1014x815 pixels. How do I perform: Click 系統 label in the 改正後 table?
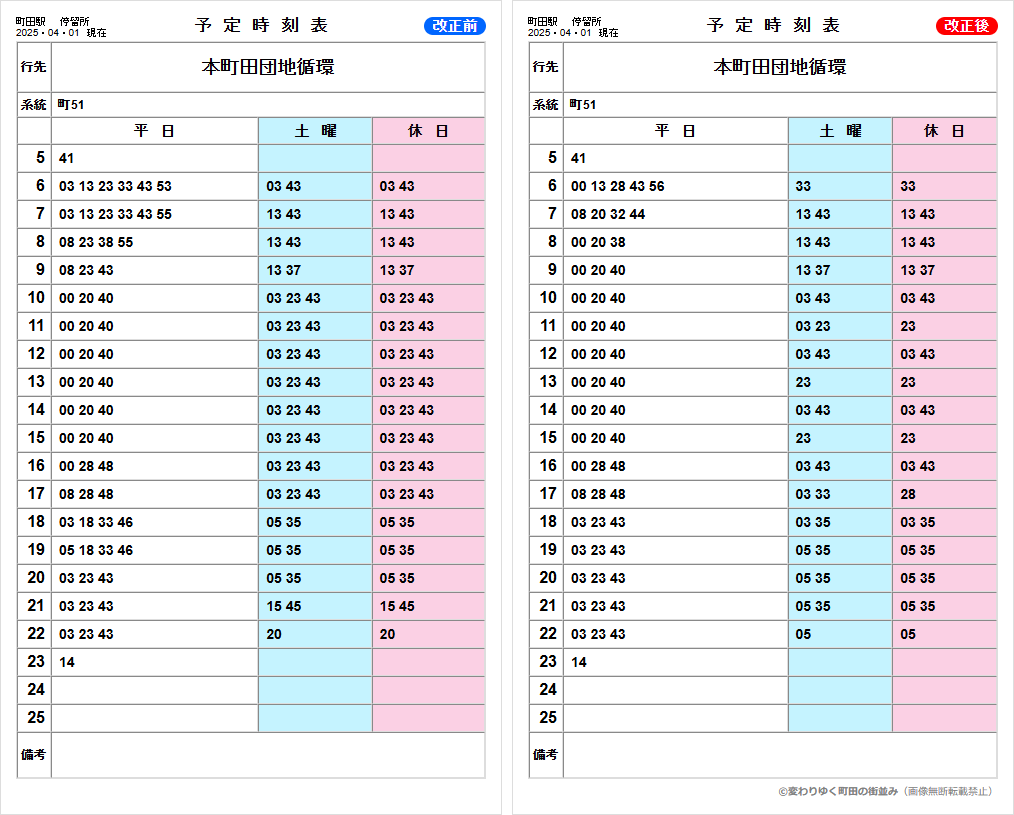pyautogui.click(x=546, y=105)
